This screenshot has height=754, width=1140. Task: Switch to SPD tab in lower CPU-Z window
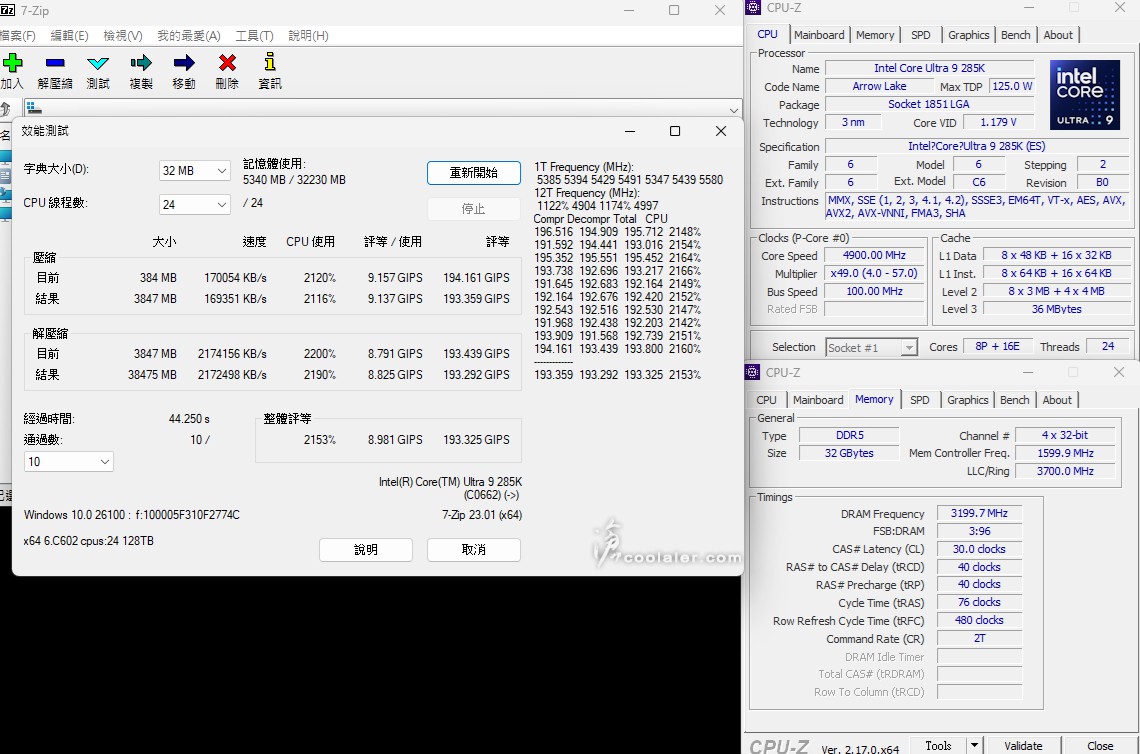919,400
